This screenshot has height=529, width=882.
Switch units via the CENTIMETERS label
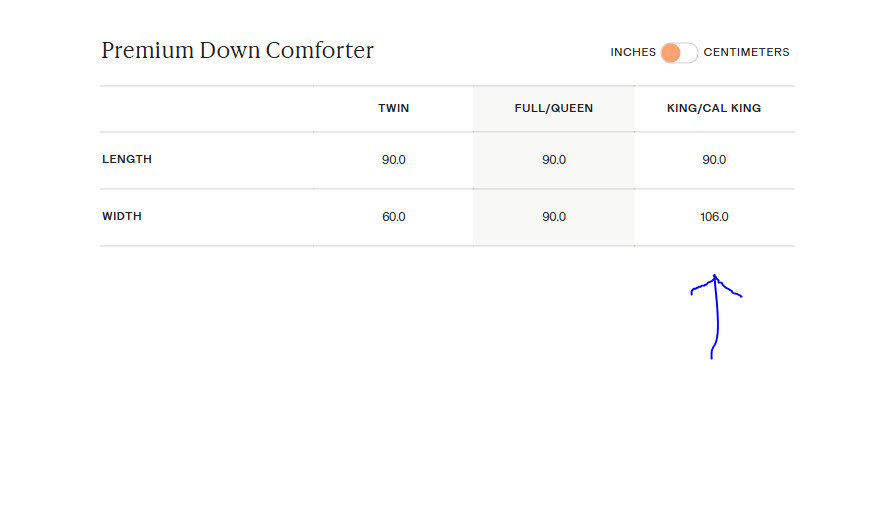coord(746,53)
